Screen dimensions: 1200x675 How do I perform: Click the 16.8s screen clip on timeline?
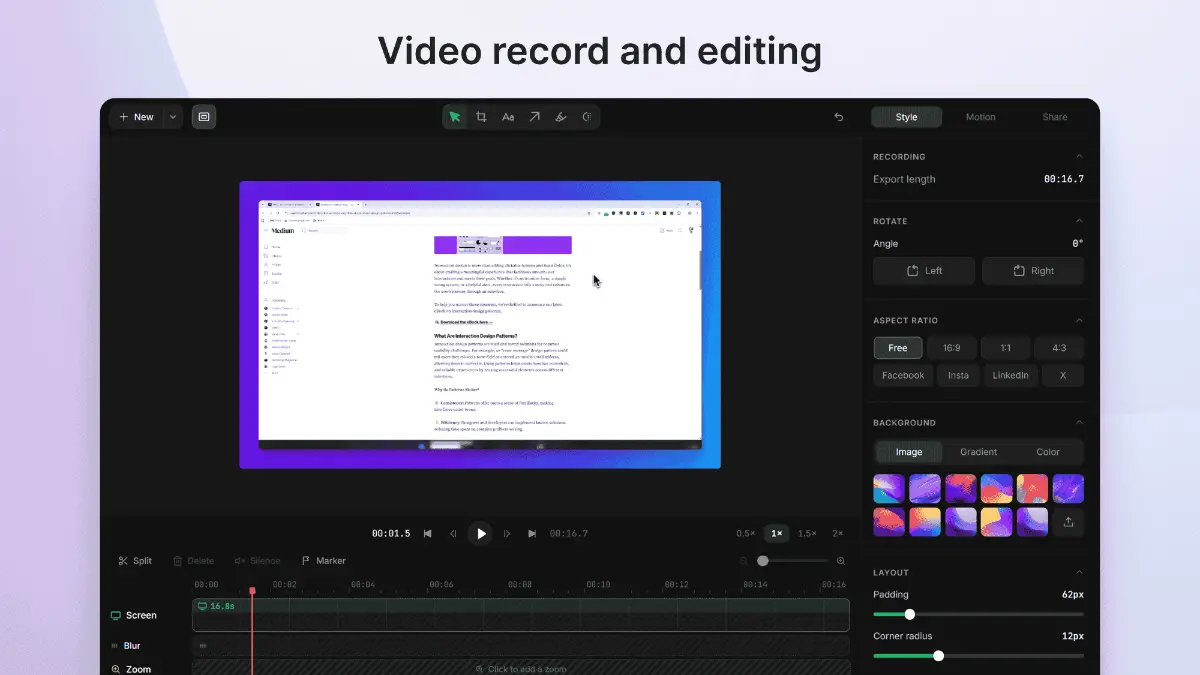pos(521,615)
